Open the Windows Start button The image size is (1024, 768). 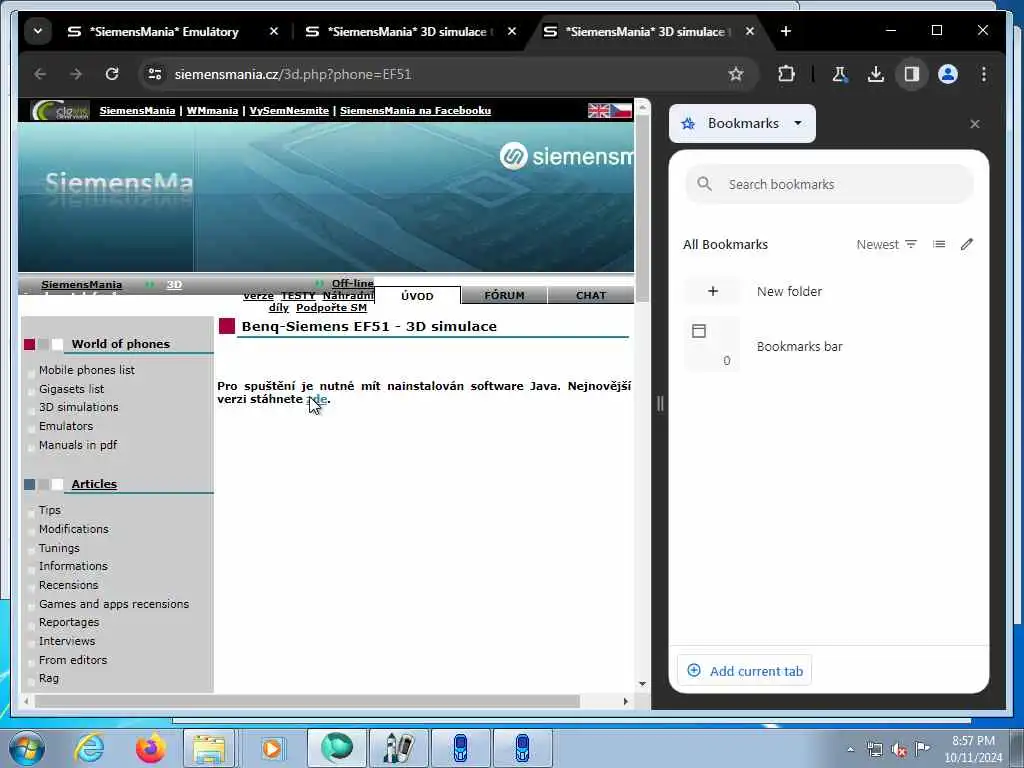26,748
